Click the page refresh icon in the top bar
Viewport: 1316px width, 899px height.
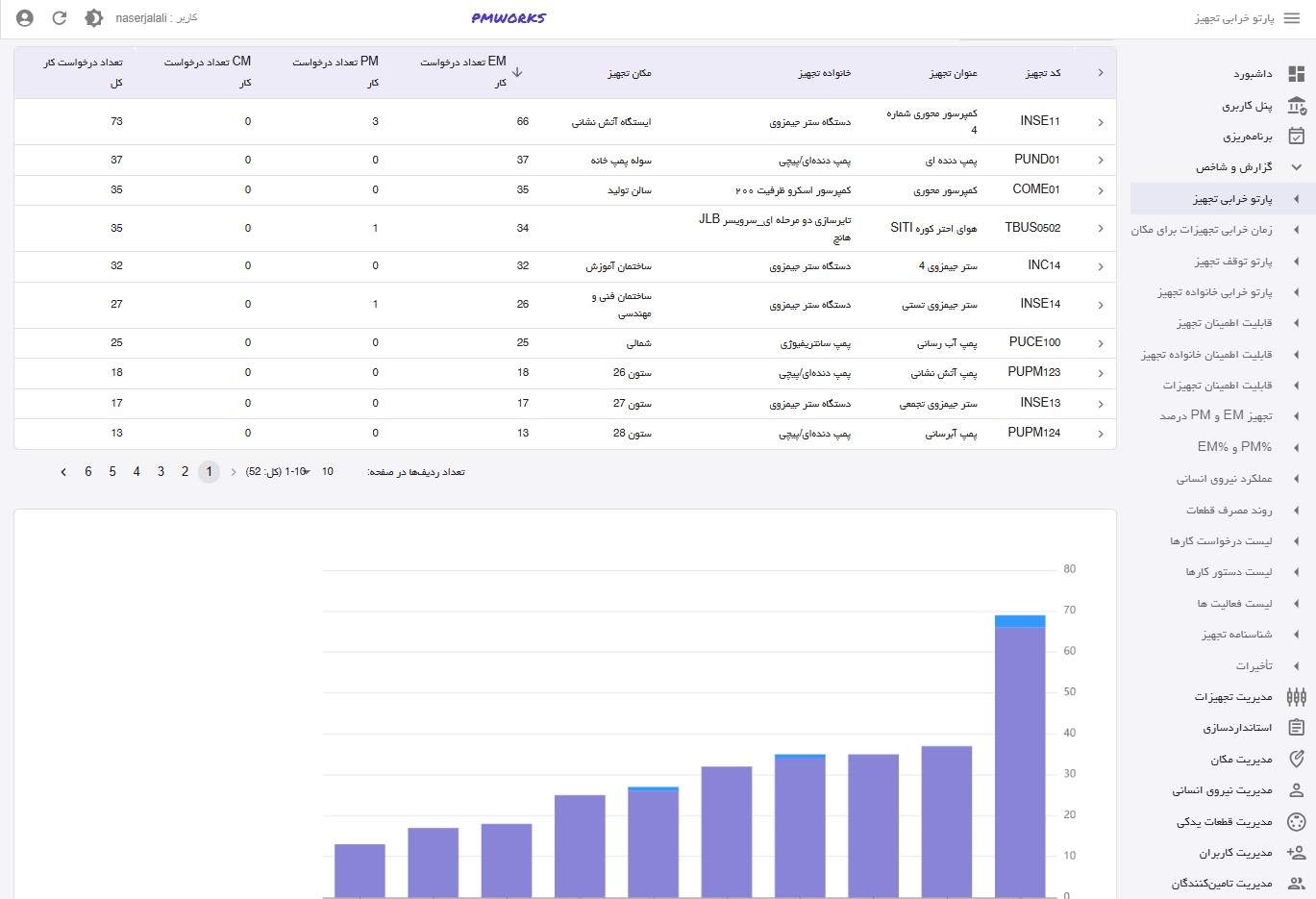(x=60, y=16)
